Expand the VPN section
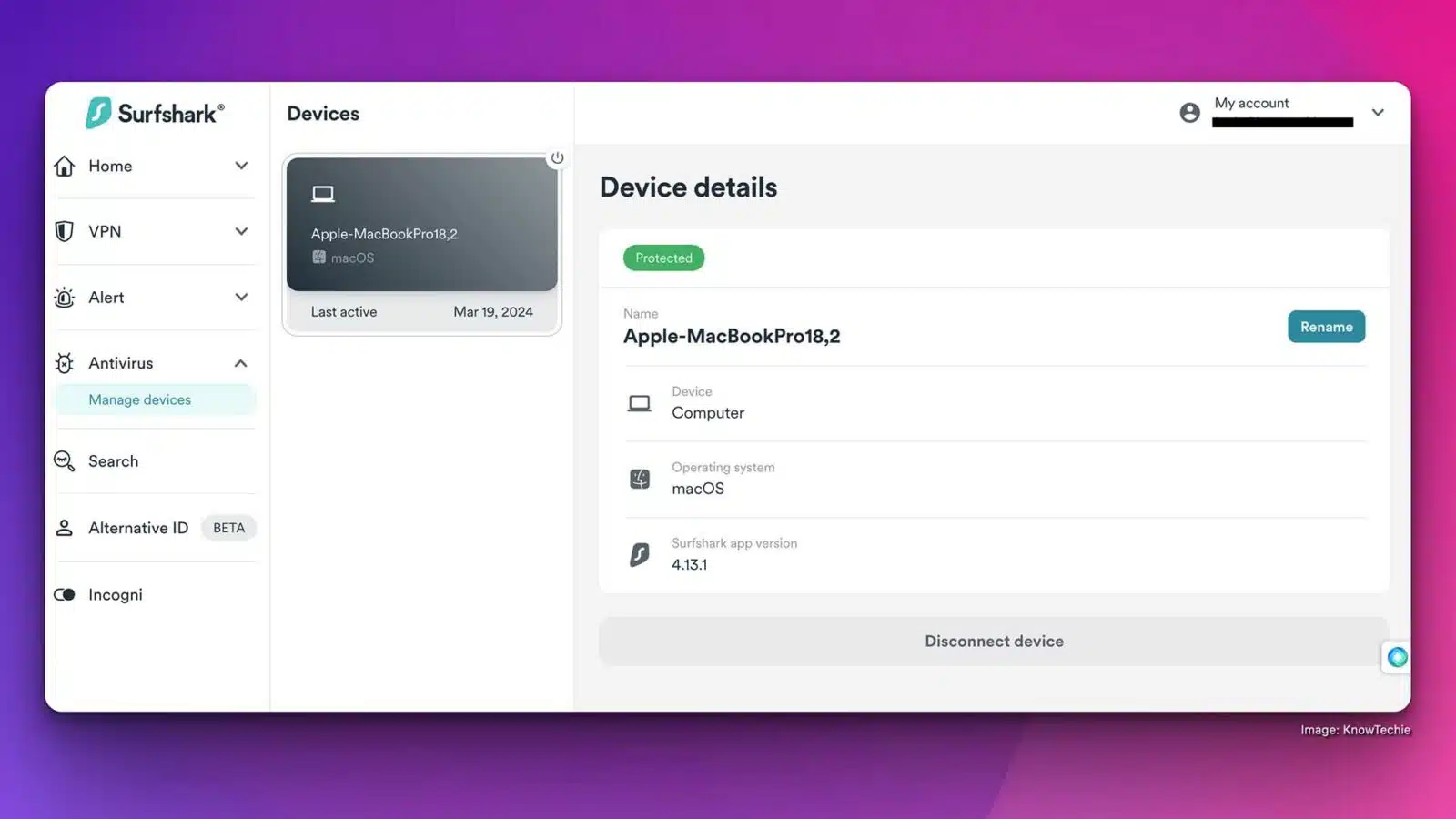Image resolution: width=1456 pixels, height=819 pixels. [241, 231]
